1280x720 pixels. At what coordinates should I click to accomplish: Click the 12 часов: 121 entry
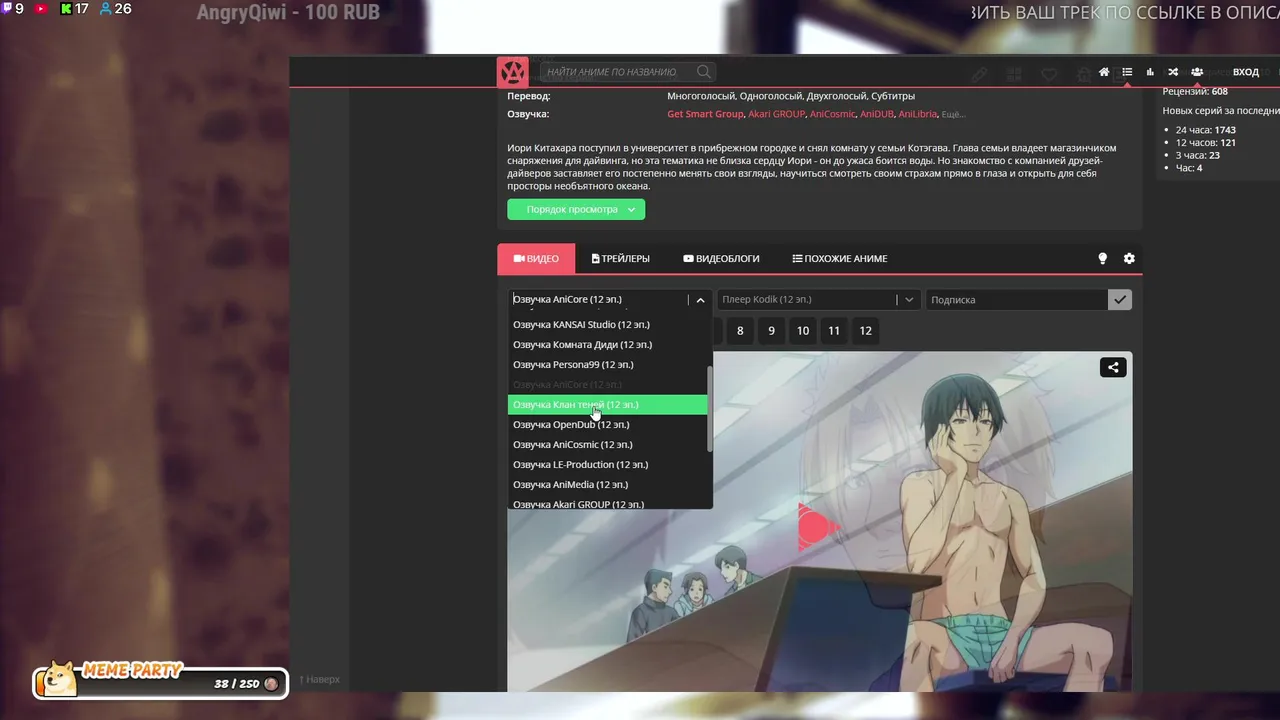[1206, 143]
